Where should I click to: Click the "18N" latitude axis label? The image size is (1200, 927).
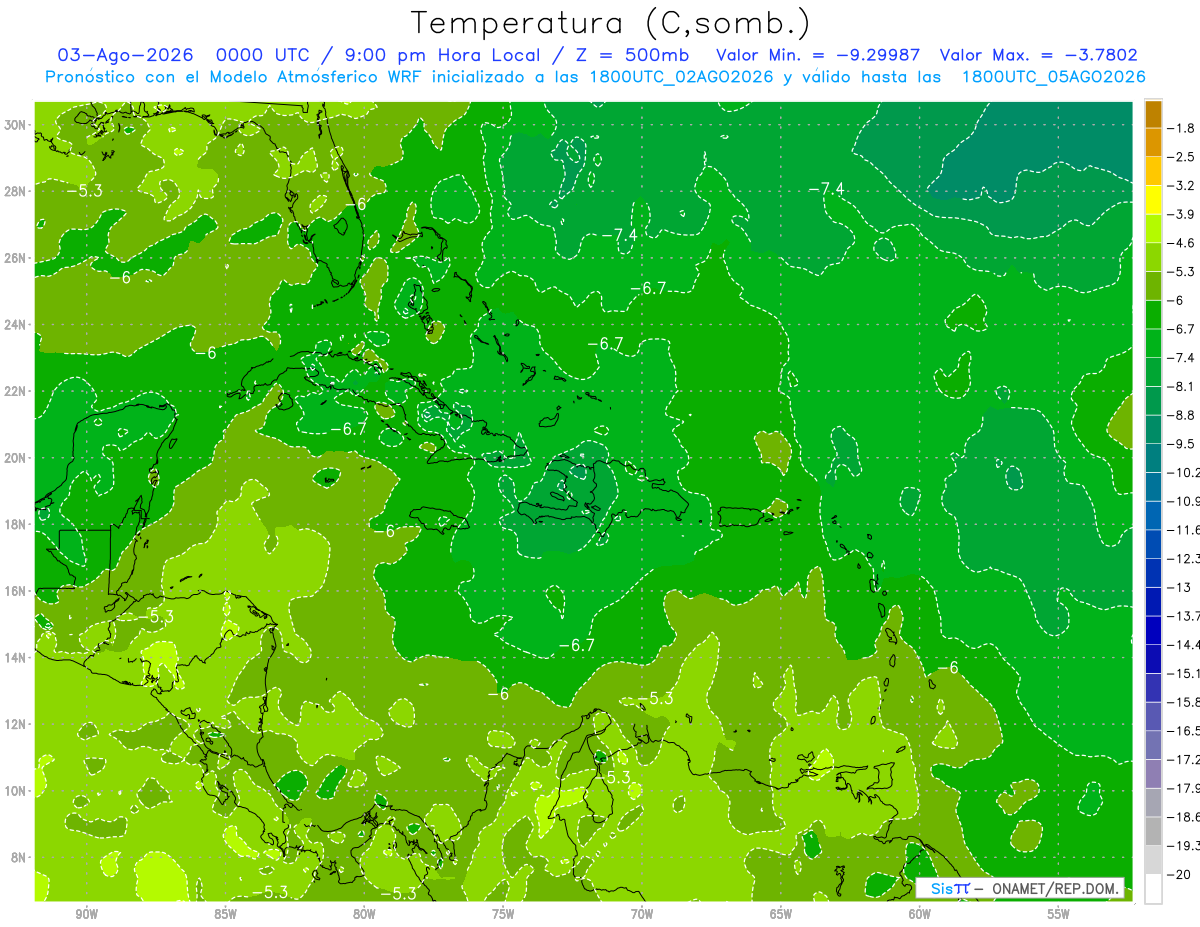click(14, 524)
